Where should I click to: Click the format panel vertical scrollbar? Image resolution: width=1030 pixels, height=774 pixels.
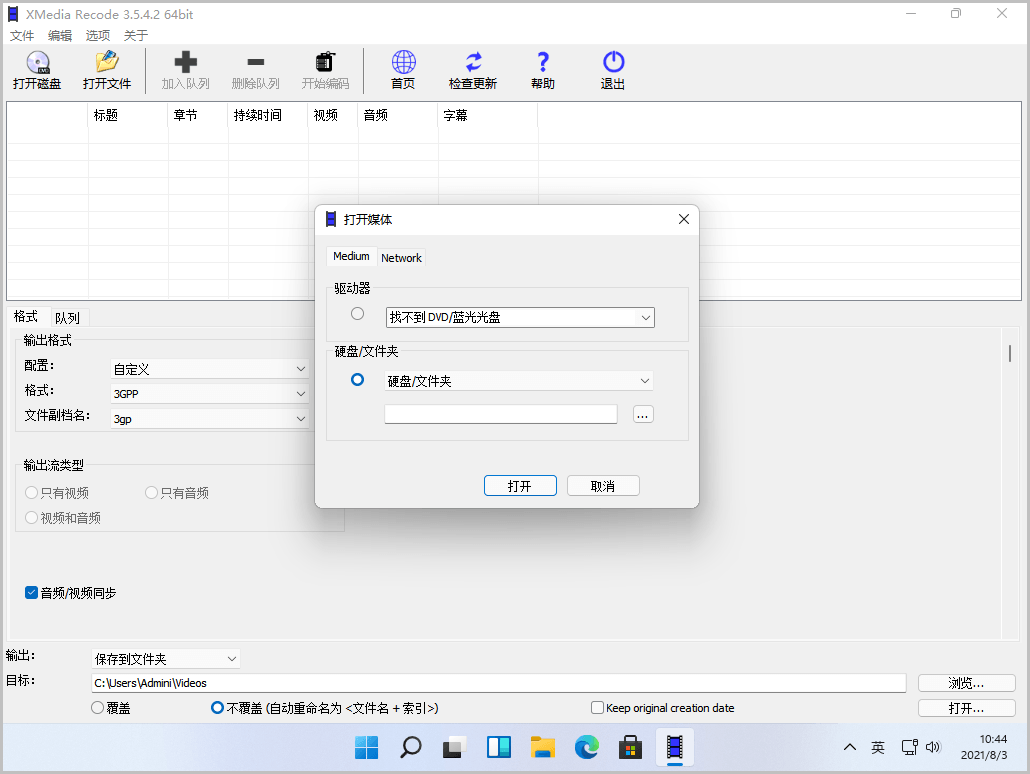[1010, 353]
